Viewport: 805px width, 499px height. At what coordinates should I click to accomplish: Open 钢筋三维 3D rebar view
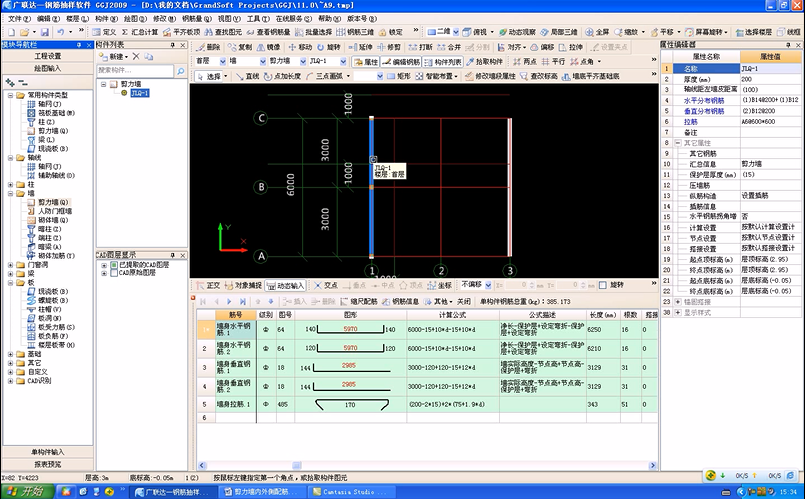(x=355, y=32)
